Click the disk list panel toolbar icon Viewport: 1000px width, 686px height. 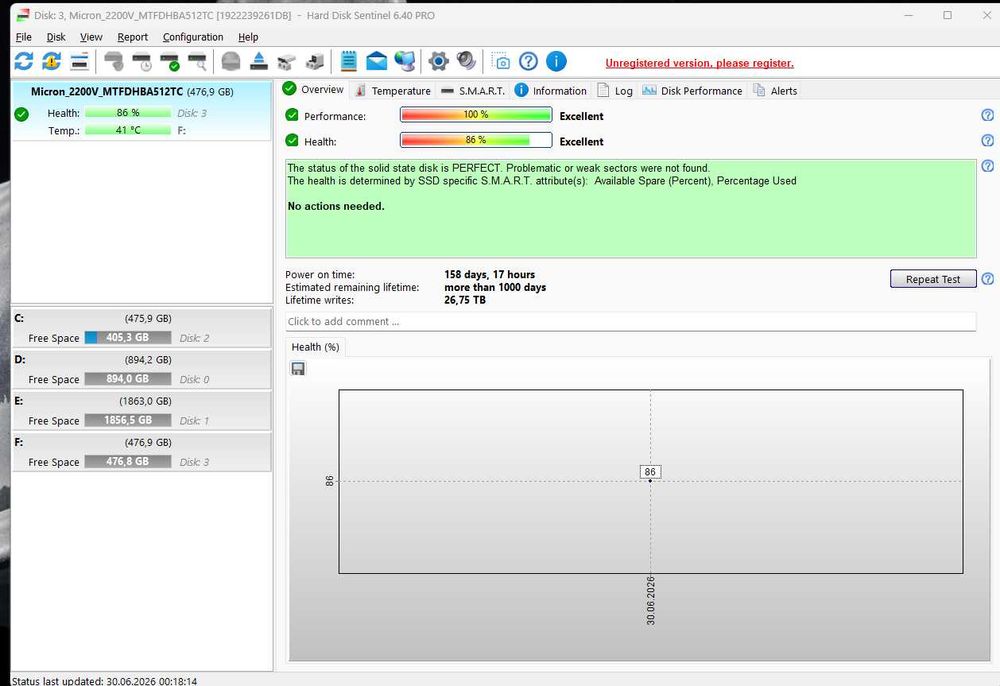tap(79, 62)
